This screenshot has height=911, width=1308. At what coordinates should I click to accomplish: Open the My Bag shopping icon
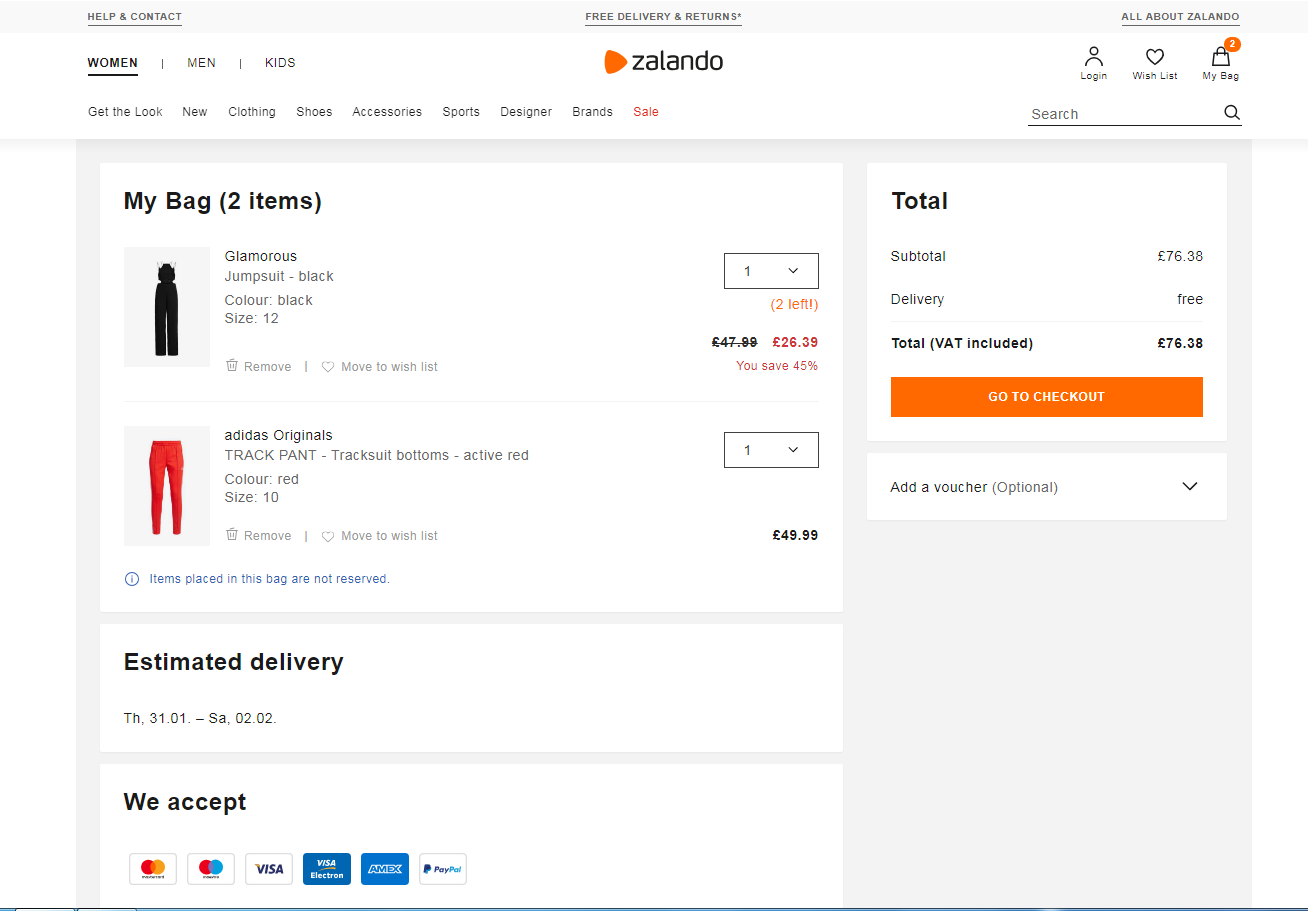1220,57
